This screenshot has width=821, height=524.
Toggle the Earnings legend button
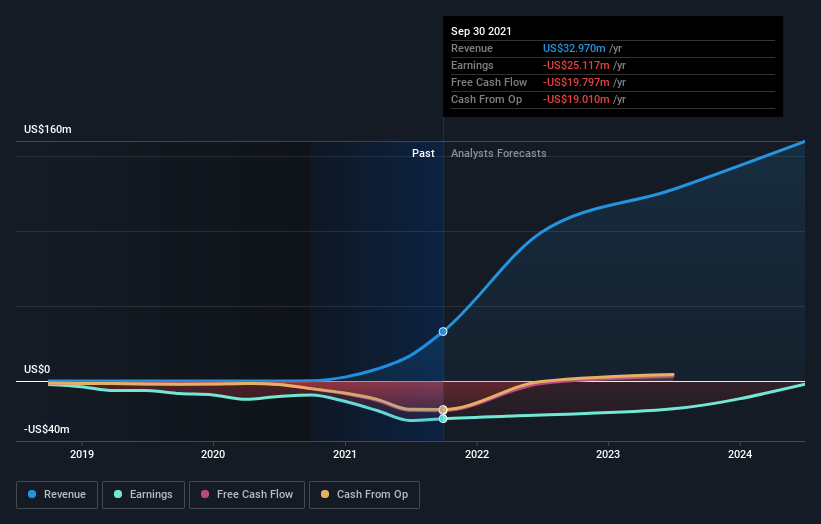[143, 495]
